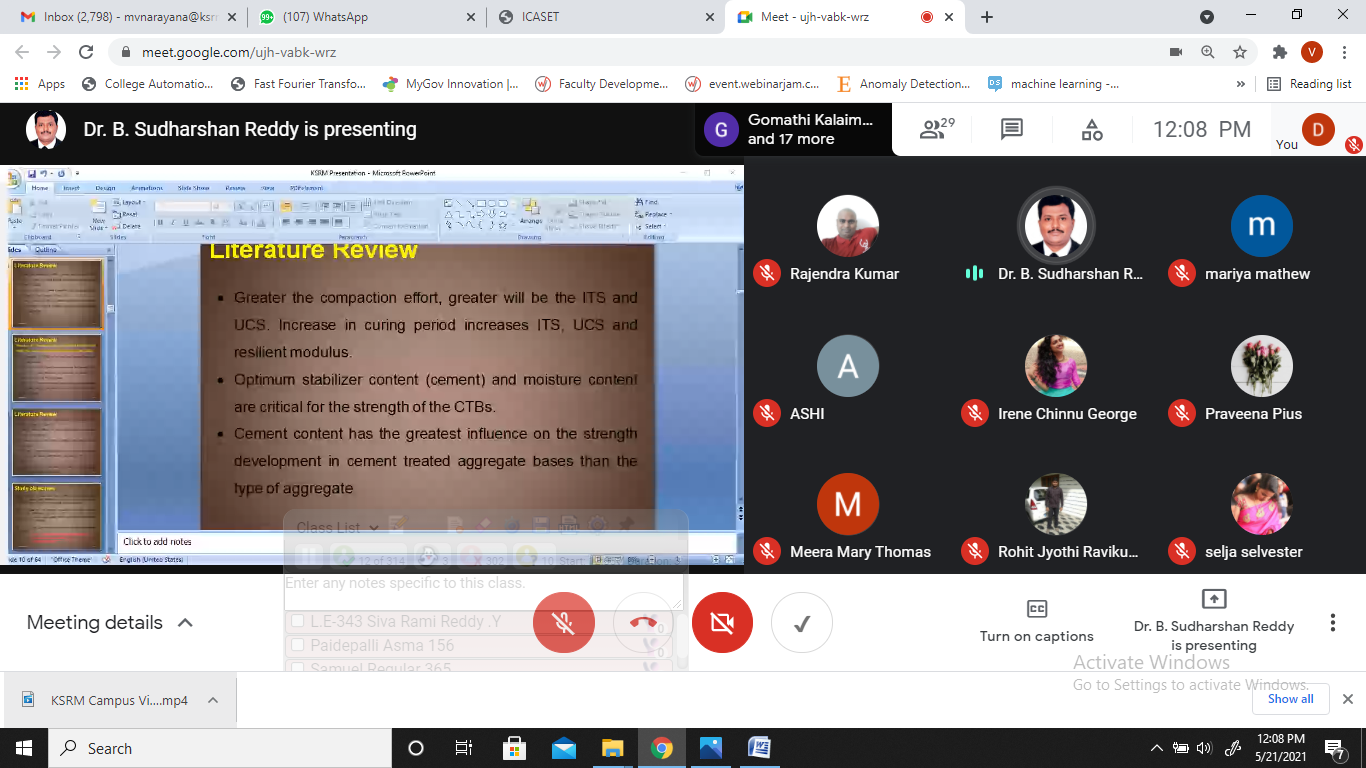Image resolution: width=1366 pixels, height=768 pixels.
Task: Expand options for KSRM Campus Vi....mp4 download
Action: point(213,700)
